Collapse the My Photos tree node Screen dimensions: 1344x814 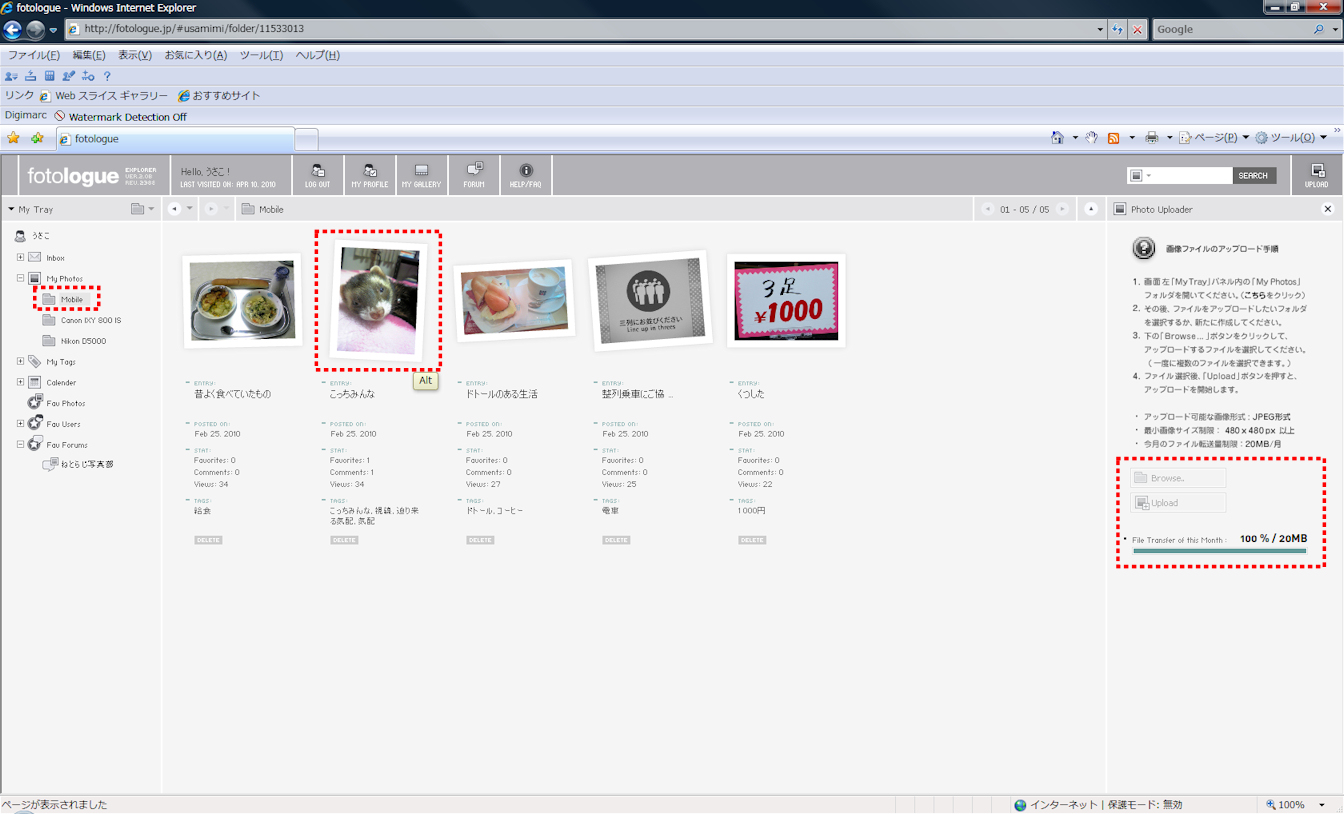pyautogui.click(x=20, y=279)
